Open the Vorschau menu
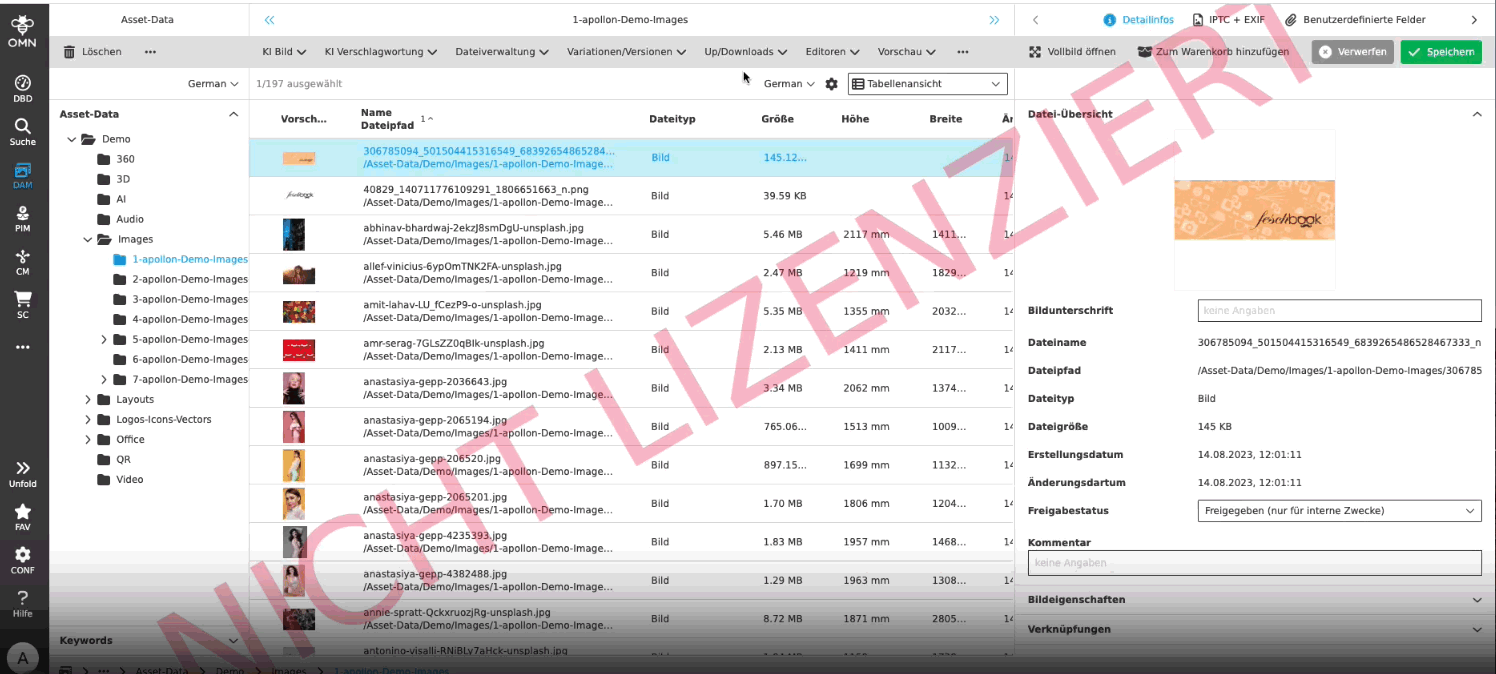Image resolution: width=1496 pixels, height=674 pixels. click(906, 52)
